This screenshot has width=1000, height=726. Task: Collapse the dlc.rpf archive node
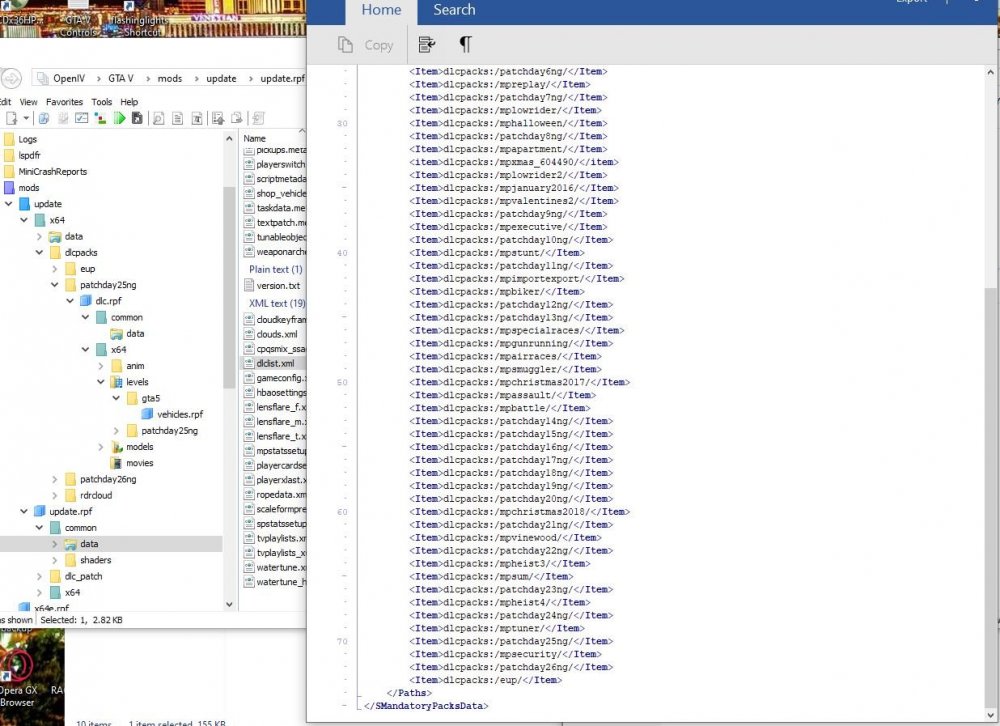point(70,300)
